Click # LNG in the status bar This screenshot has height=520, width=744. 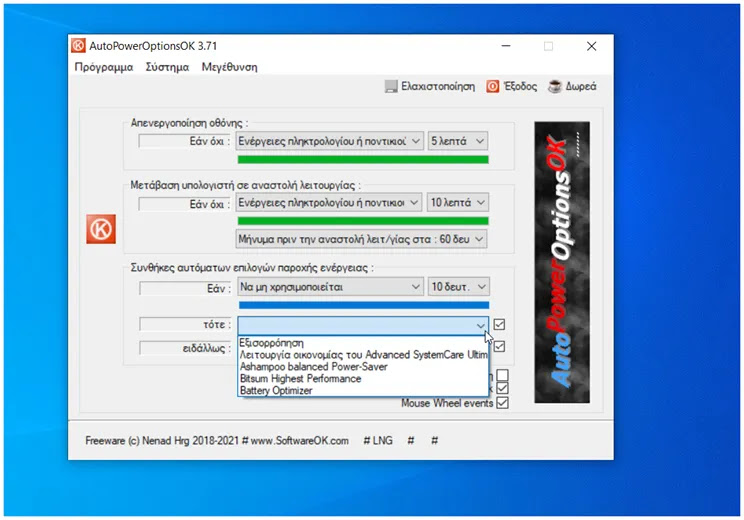coord(378,441)
